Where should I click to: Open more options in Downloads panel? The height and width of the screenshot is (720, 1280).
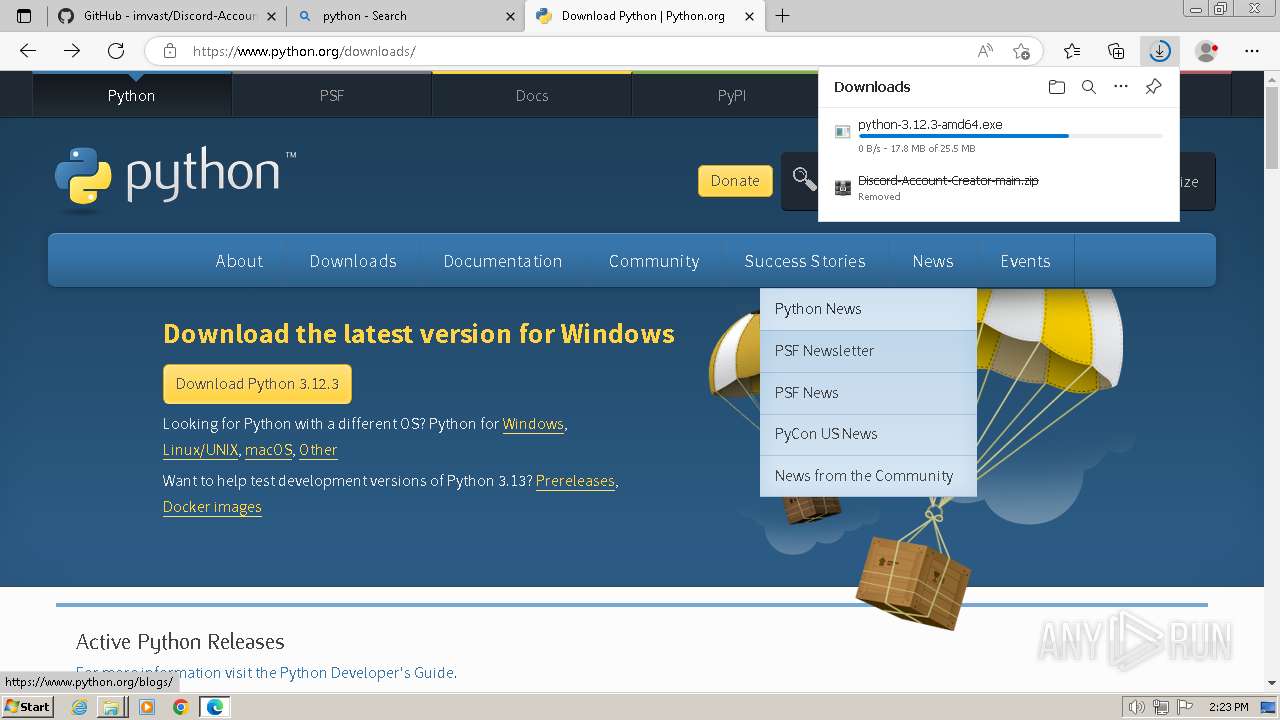click(1121, 87)
